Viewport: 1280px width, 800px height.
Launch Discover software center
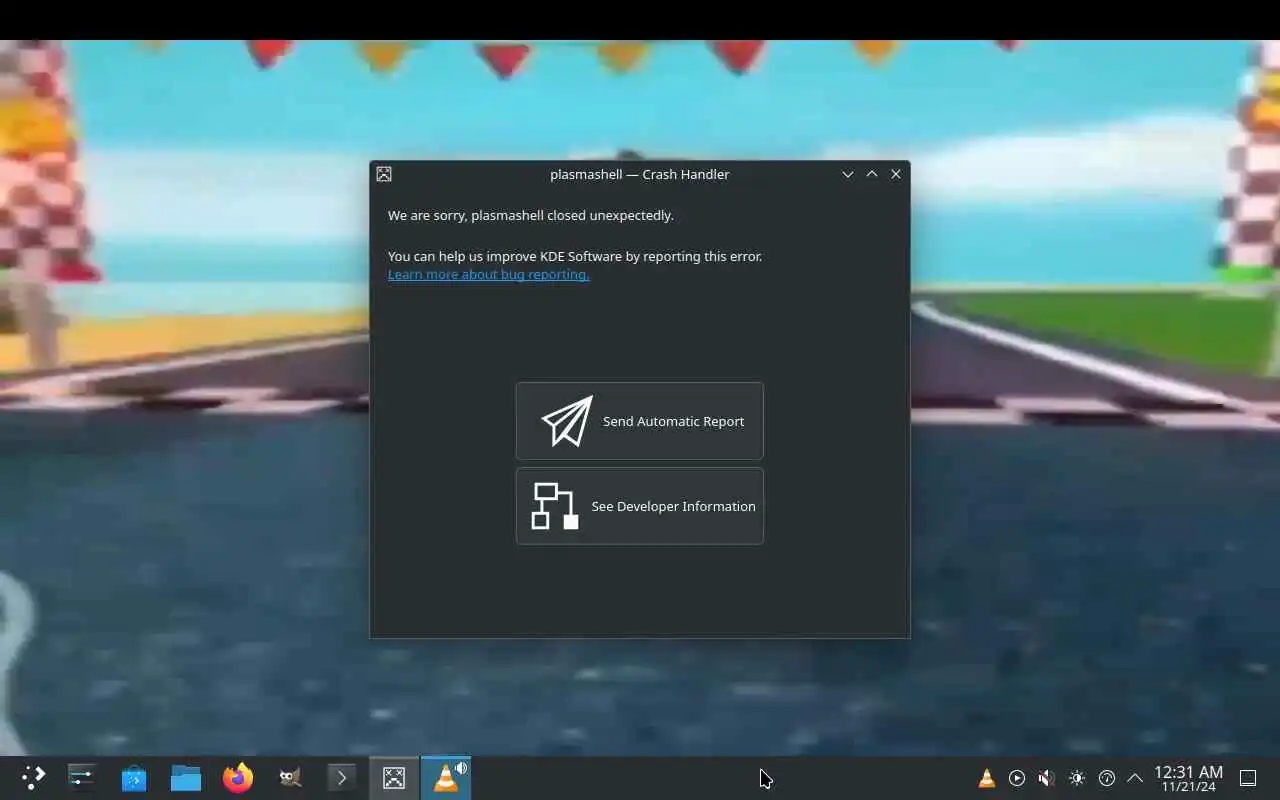coord(134,778)
